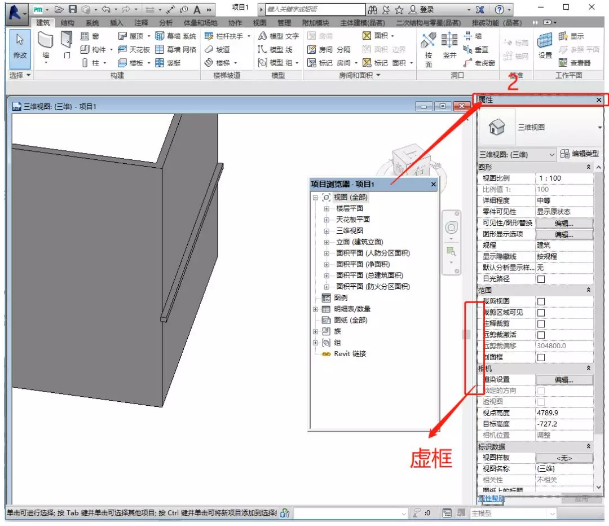The width and height of the screenshot is (609, 526).
Task: Click the work plane Viewer (查看器) tool
Action: tap(575, 63)
